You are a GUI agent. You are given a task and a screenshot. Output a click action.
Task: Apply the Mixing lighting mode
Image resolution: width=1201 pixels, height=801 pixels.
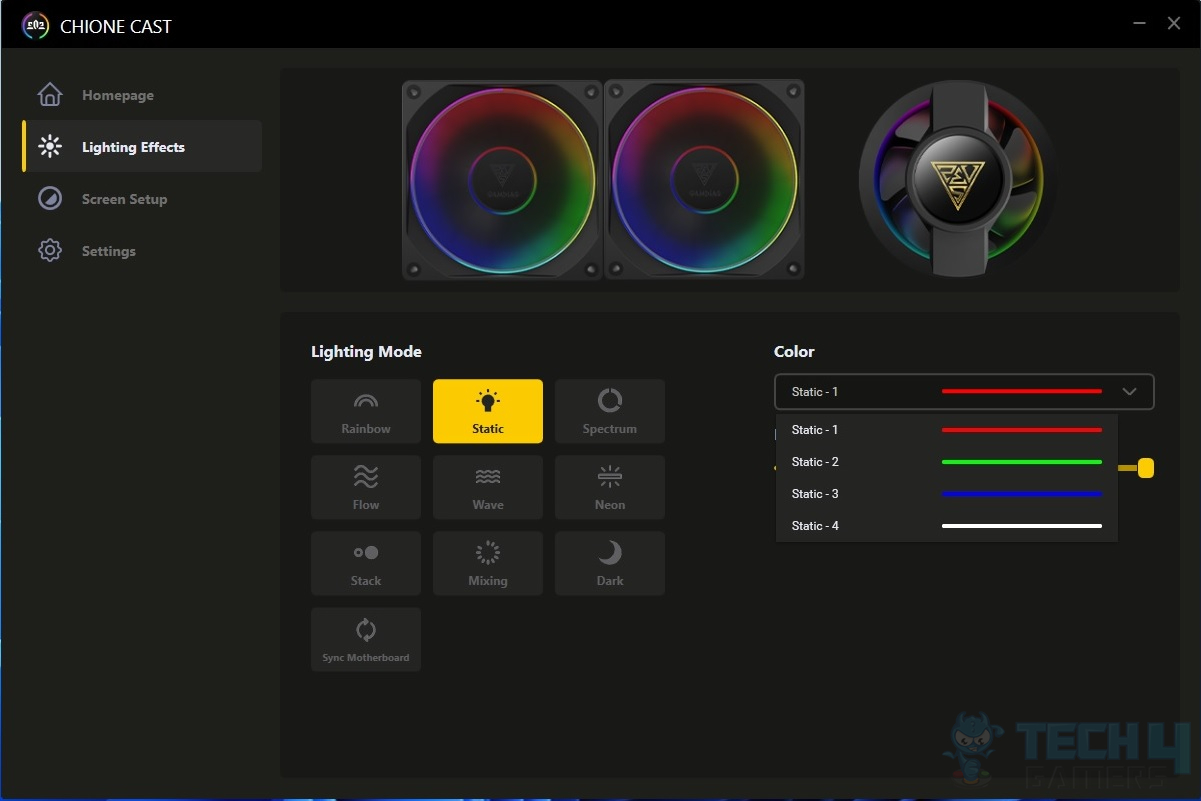[488, 563]
